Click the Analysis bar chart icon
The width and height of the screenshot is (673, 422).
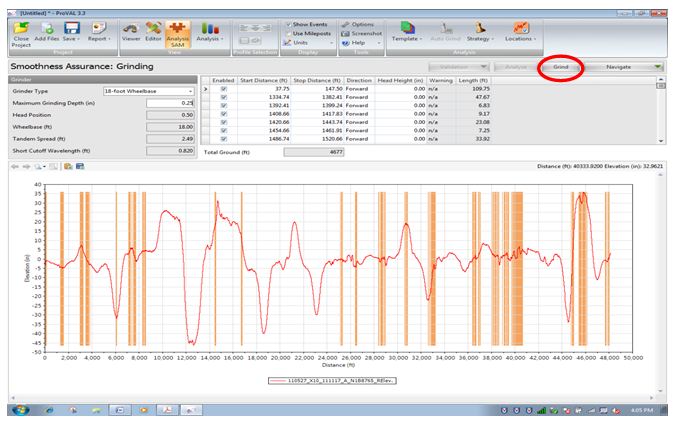pos(210,29)
